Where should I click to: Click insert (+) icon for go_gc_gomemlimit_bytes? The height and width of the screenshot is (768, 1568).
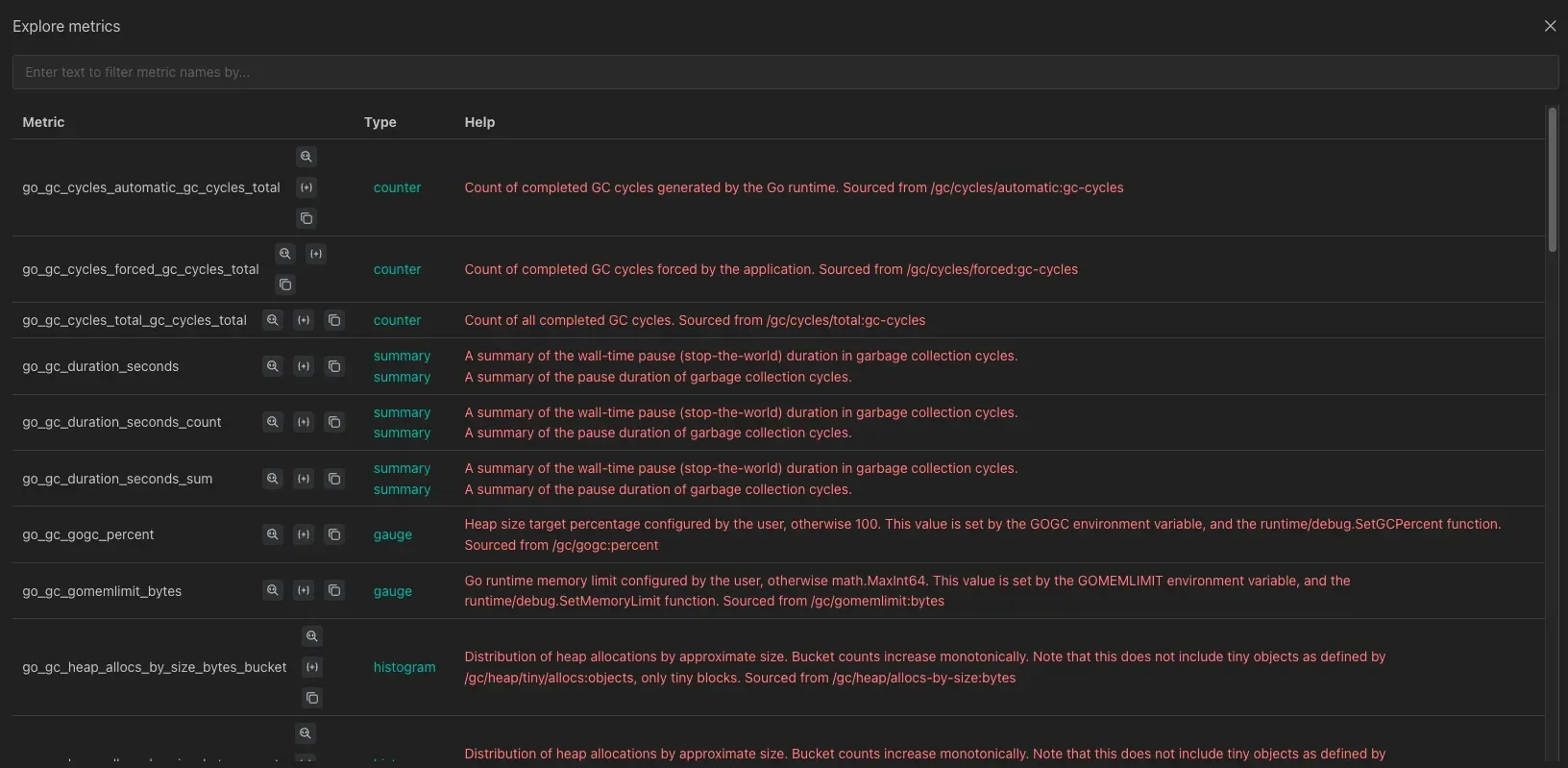(304, 590)
